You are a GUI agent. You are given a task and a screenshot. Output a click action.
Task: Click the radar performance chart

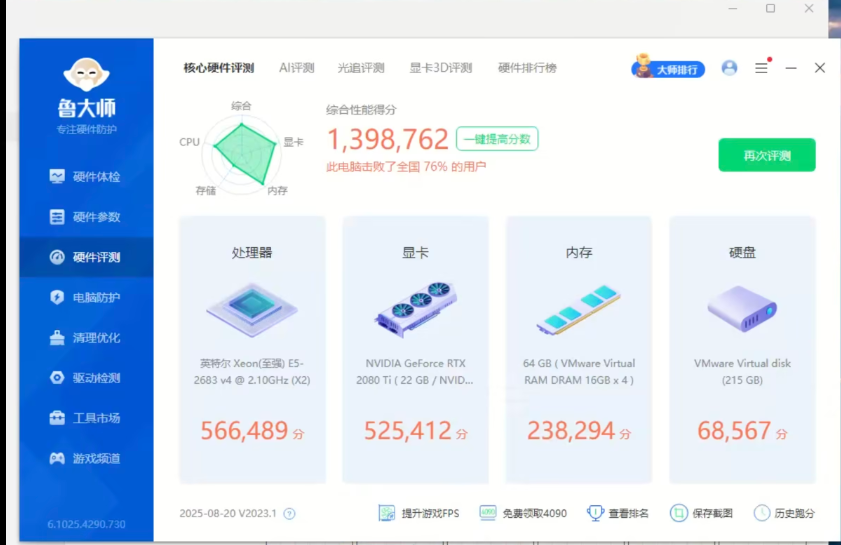(243, 154)
